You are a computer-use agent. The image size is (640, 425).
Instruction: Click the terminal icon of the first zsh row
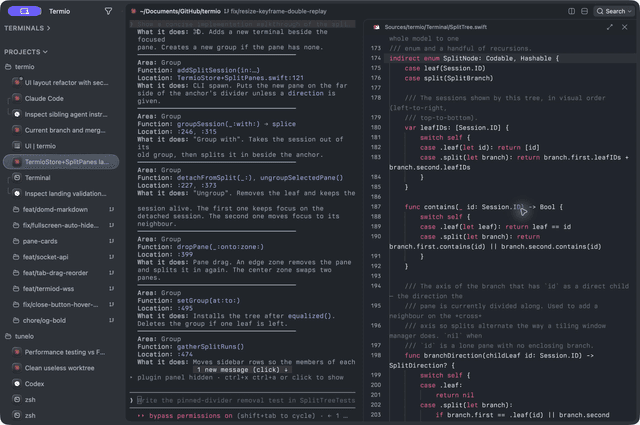[x=17, y=400]
